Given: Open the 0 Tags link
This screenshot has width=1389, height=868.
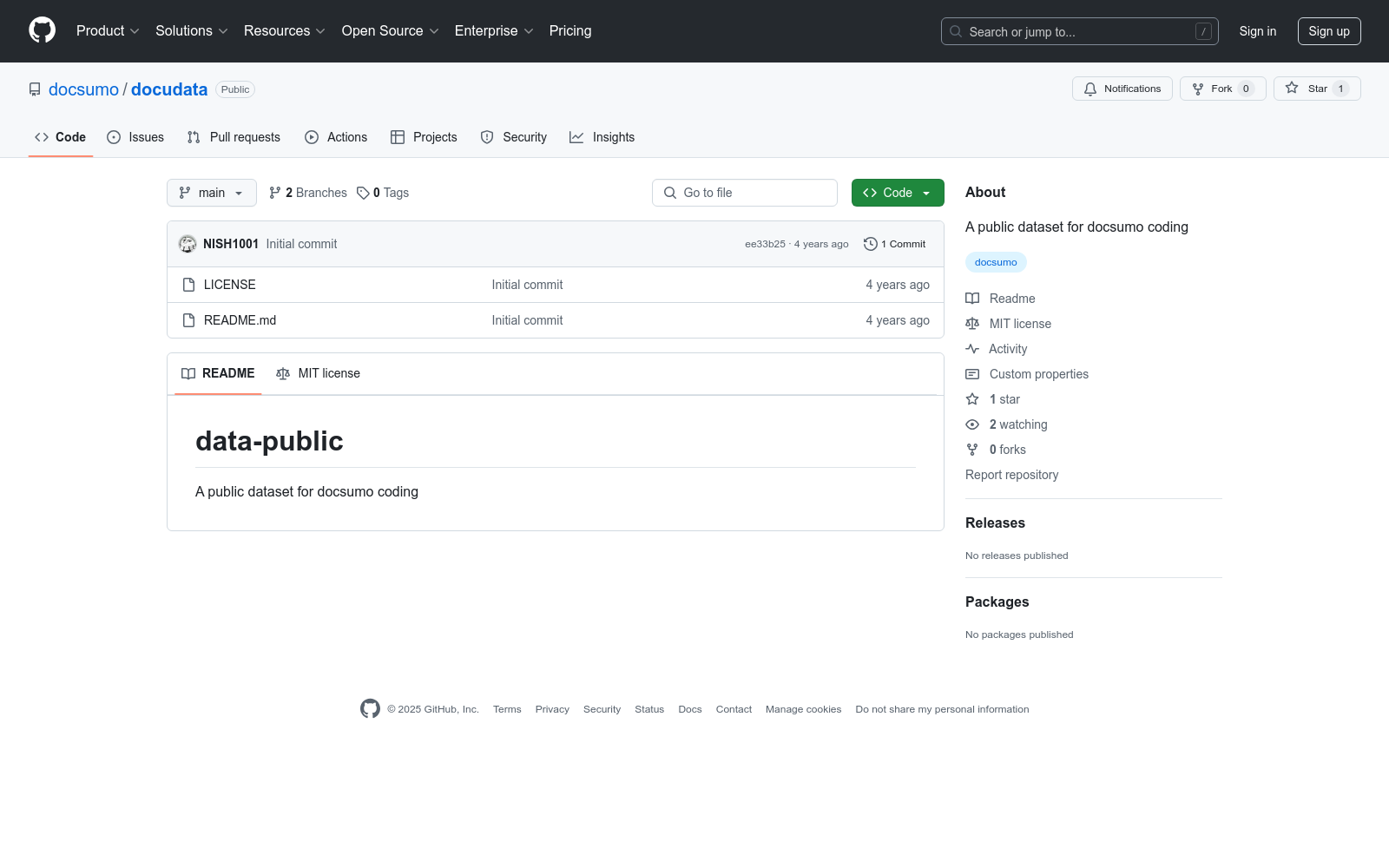Looking at the screenshot, I should pyautogui.click(x=383, y=193).
